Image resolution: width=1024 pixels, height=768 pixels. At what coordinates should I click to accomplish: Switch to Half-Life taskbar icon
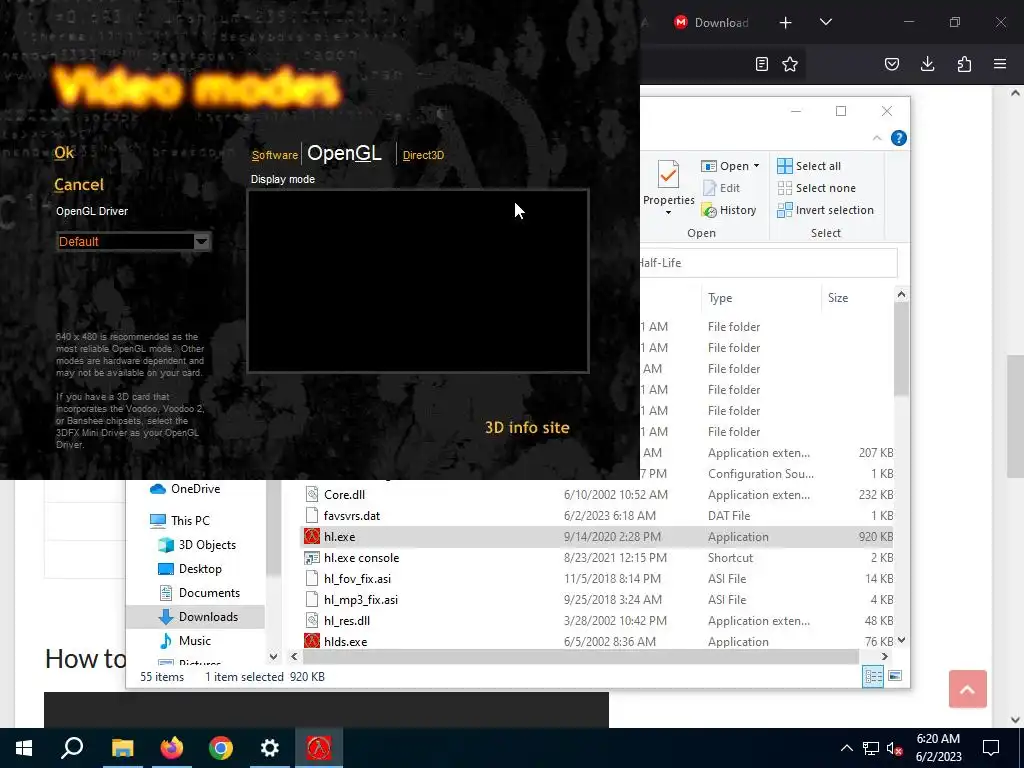pyautogui.click(x=319, y=748)
